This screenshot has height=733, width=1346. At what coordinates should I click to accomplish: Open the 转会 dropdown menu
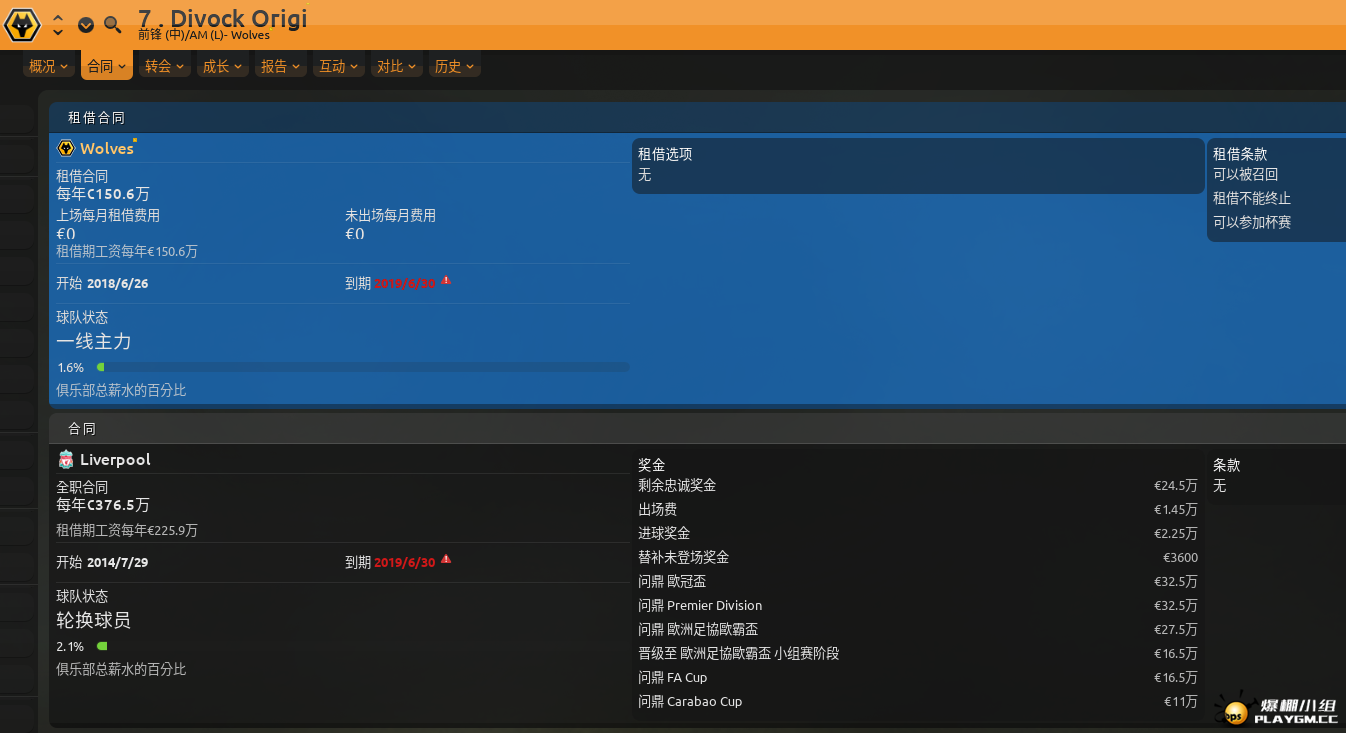click(x=165, y=67)
